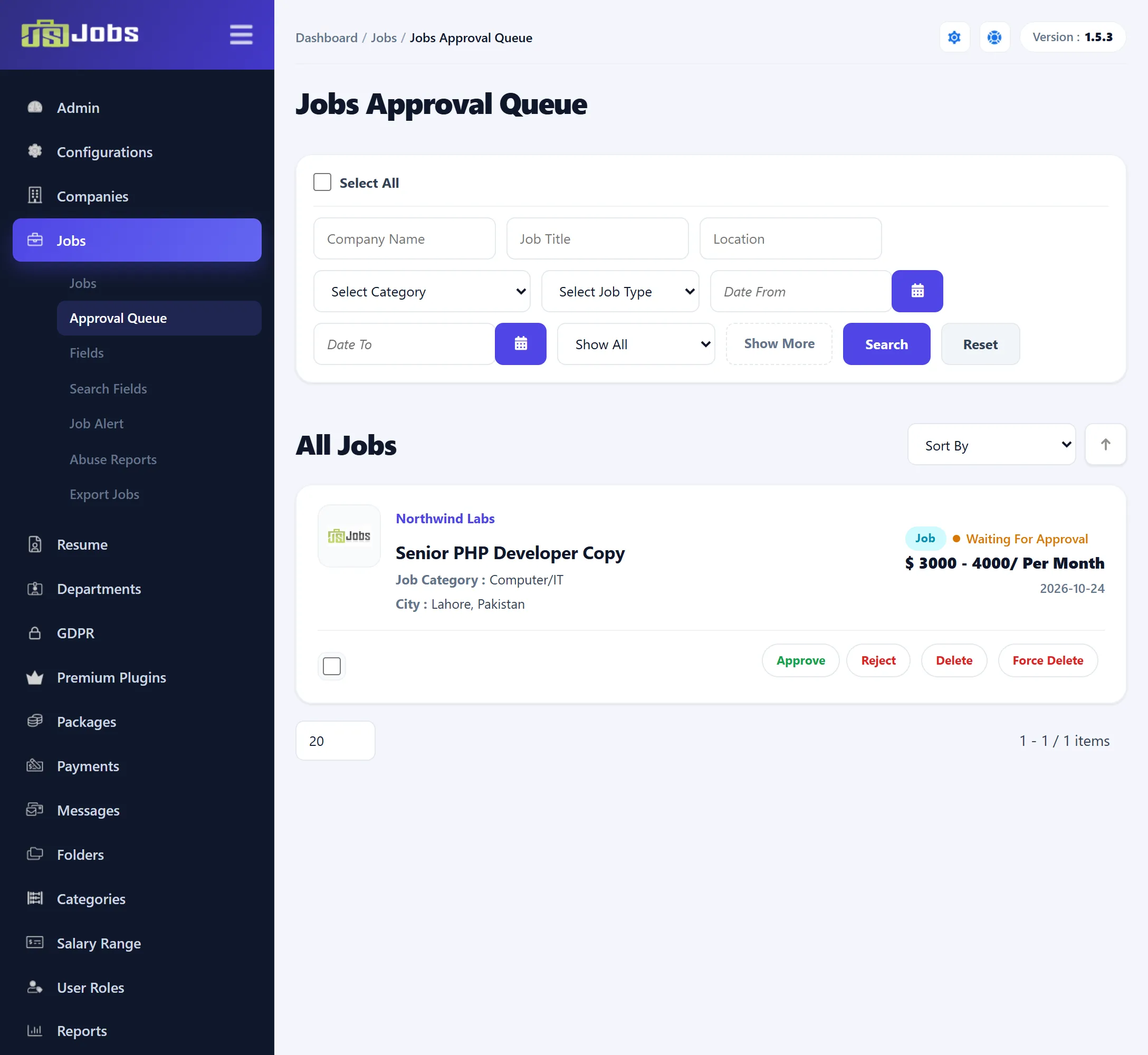The height and width of the screenshot is (1055, 1148).
Task: Go to Job Alert in the sidebar
Action: [x=97, y=424]
